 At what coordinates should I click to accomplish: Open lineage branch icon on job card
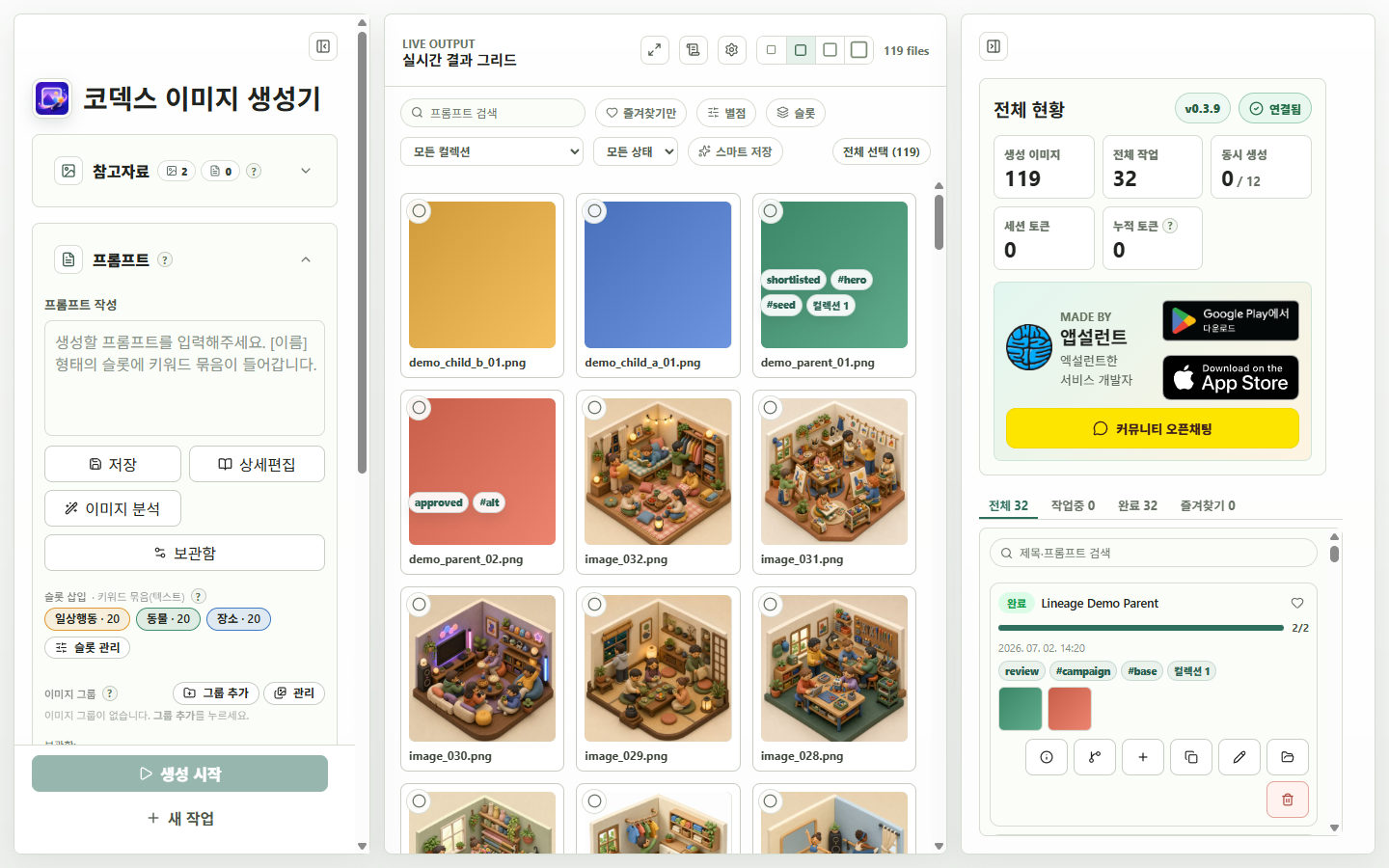click(x=1095, y=757)
